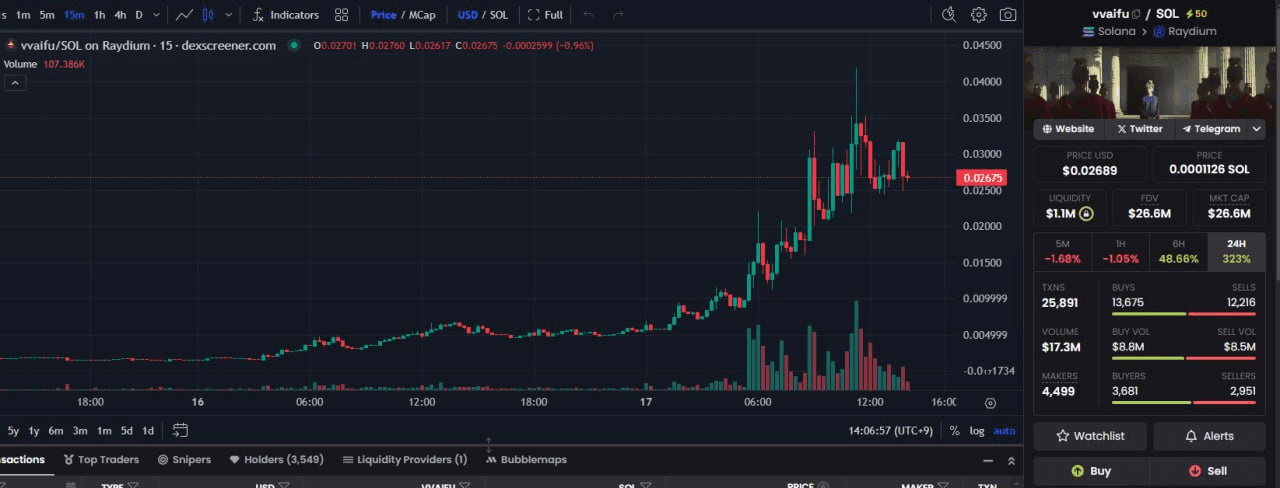The height and width of the screenshot is (488, 1280).
Task: Click the Solana chain link
Action: (1109, 31)
